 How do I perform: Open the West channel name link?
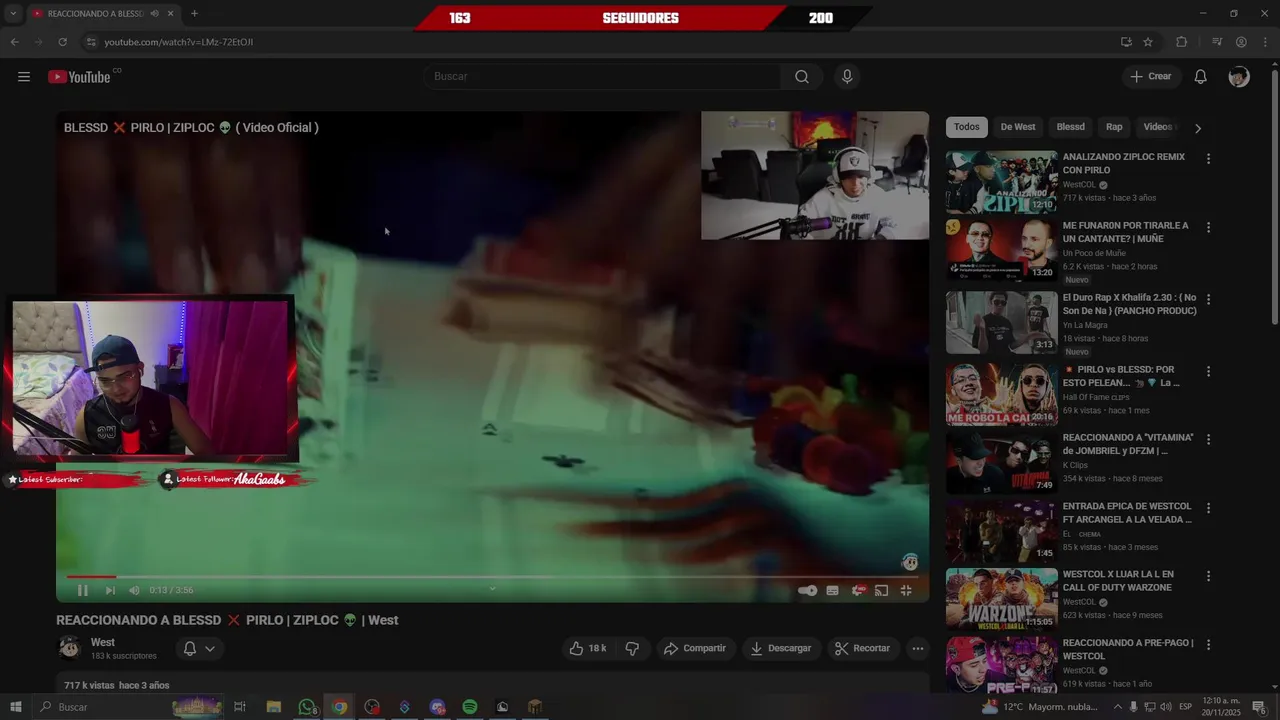[x=103, y=642]
